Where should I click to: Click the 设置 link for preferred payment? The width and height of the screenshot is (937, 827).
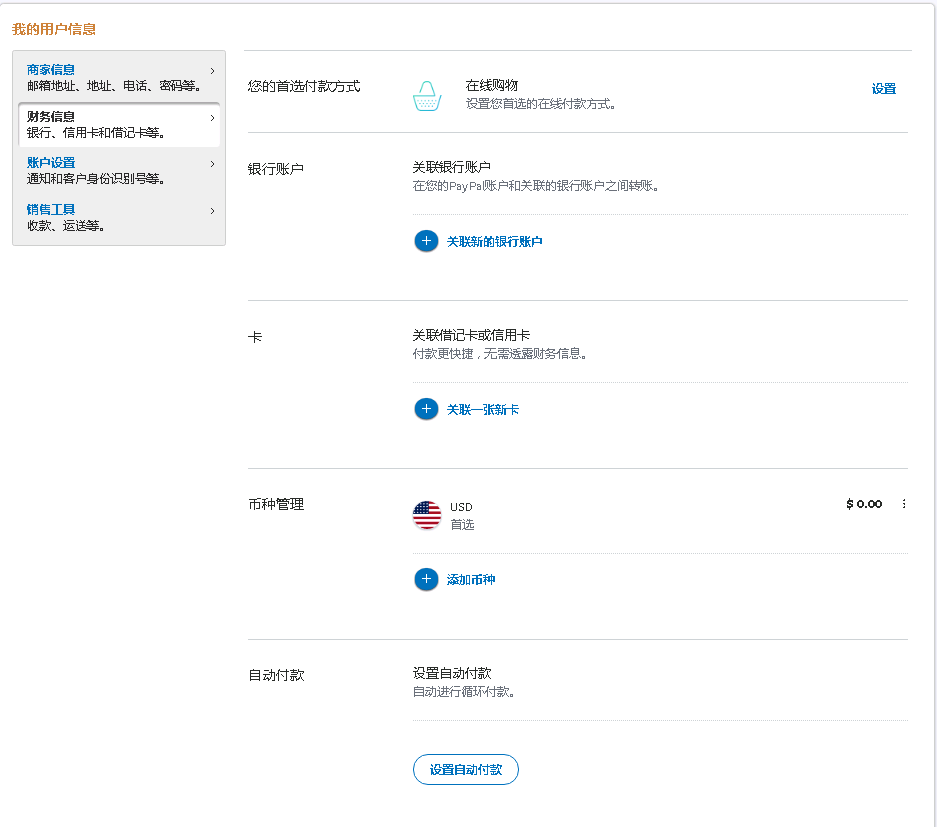click(884, 89)
